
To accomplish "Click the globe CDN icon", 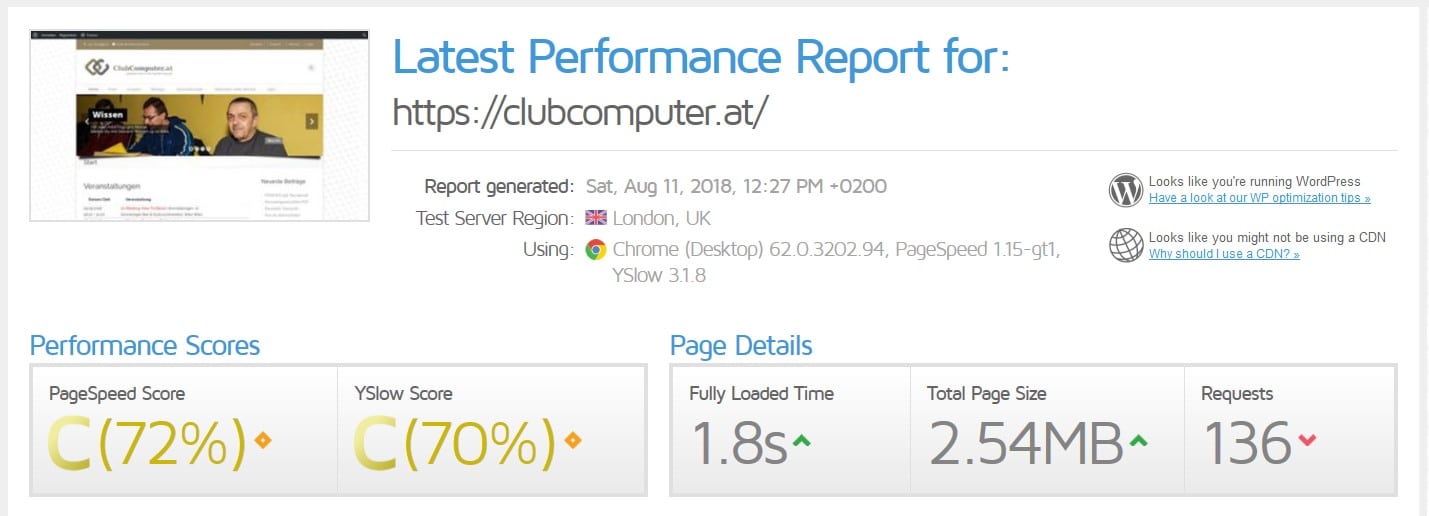I will [x=1126, y=245].
